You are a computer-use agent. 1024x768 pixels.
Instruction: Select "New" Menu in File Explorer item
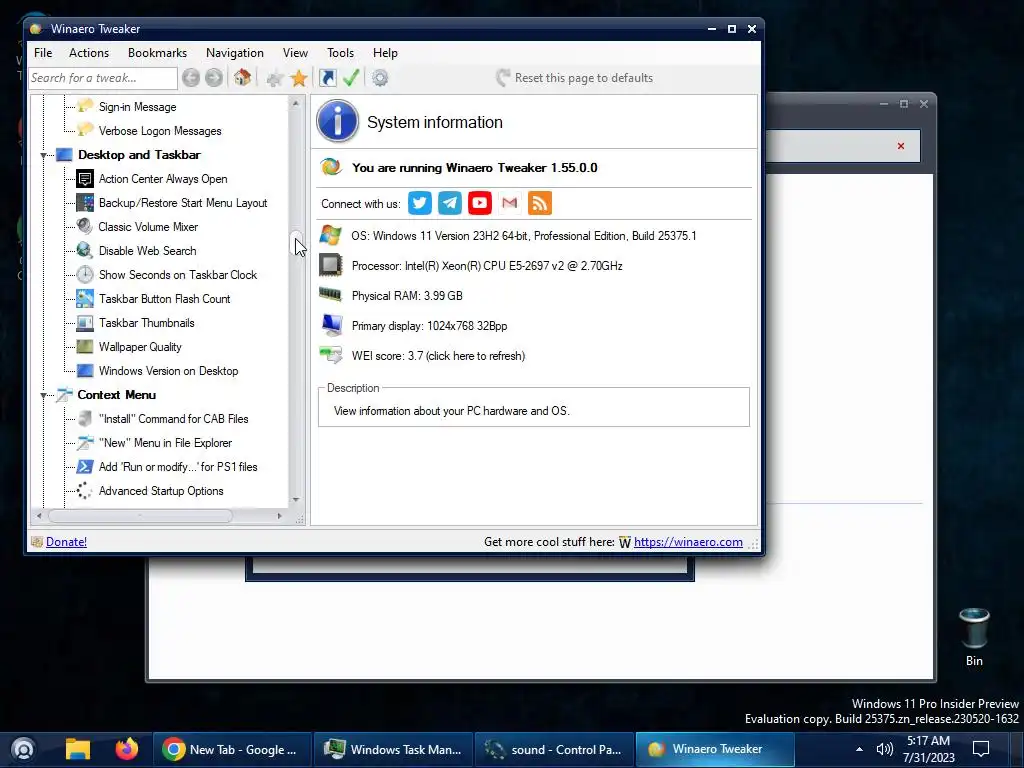(165, 443)
